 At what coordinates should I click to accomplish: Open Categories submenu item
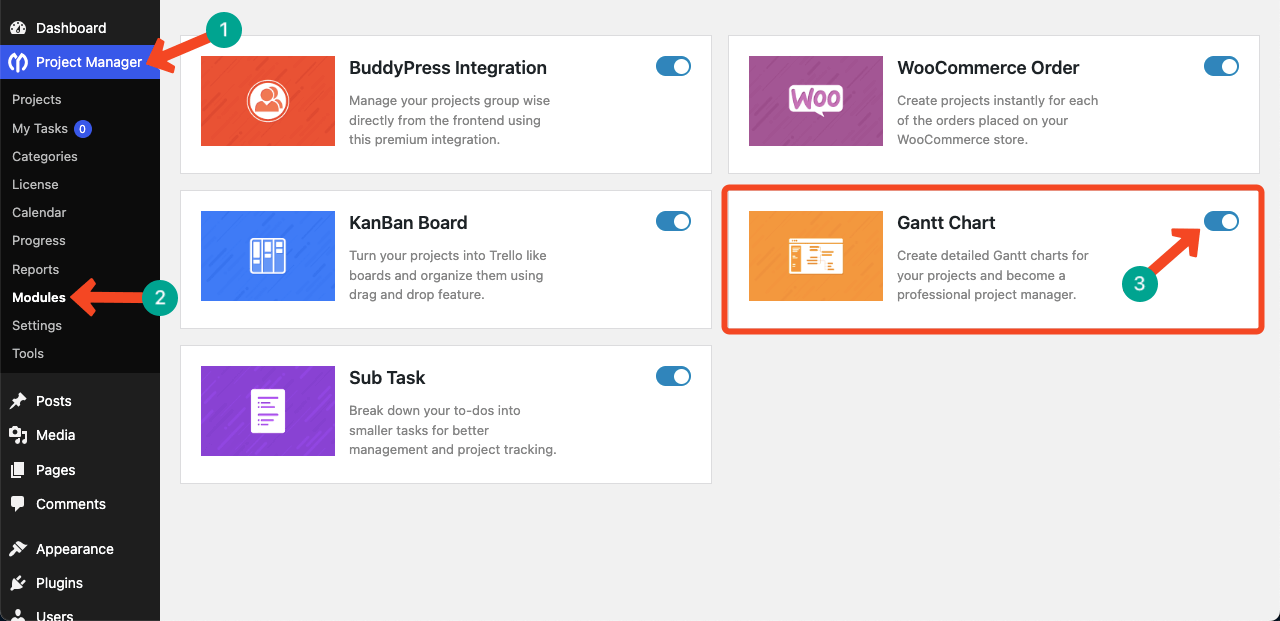(45, 156)
